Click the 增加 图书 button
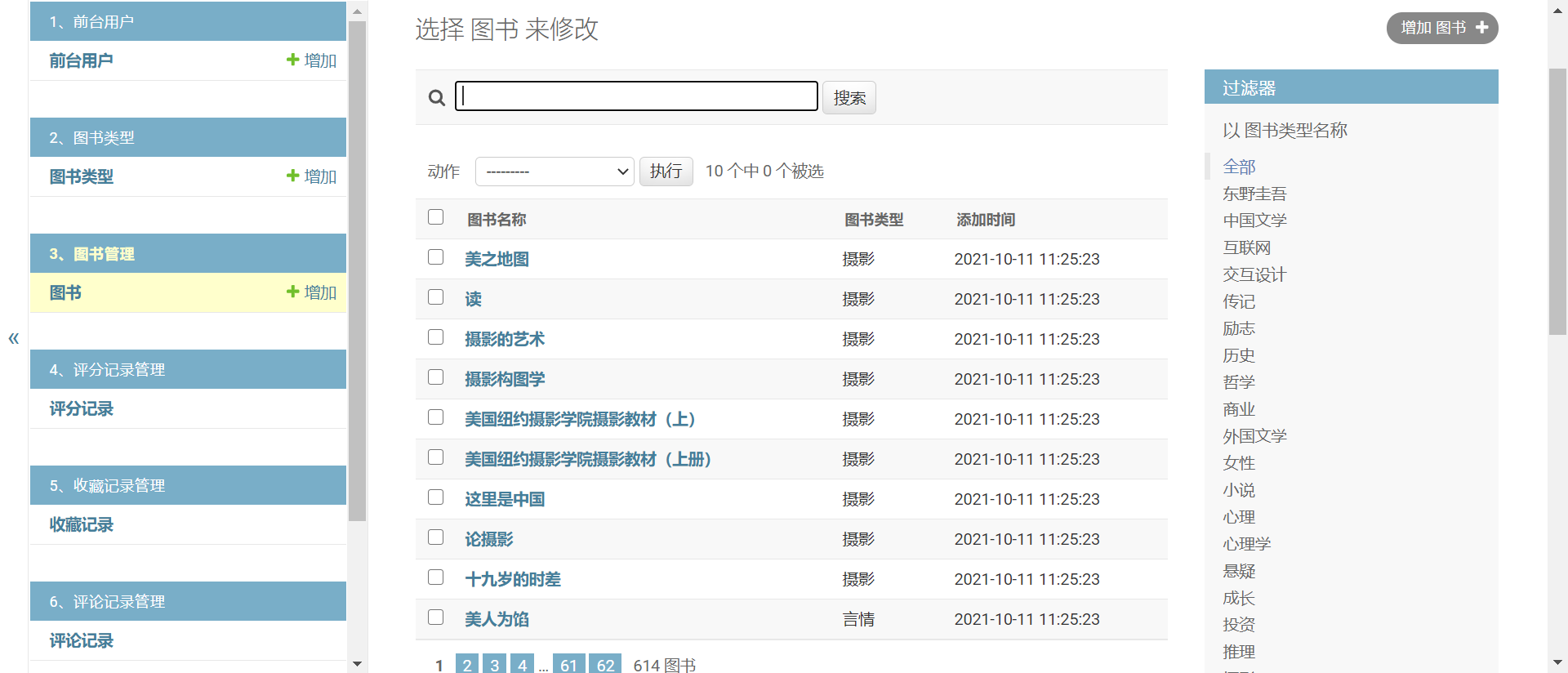This screenshot has width=1568, height=673. 1442,28
